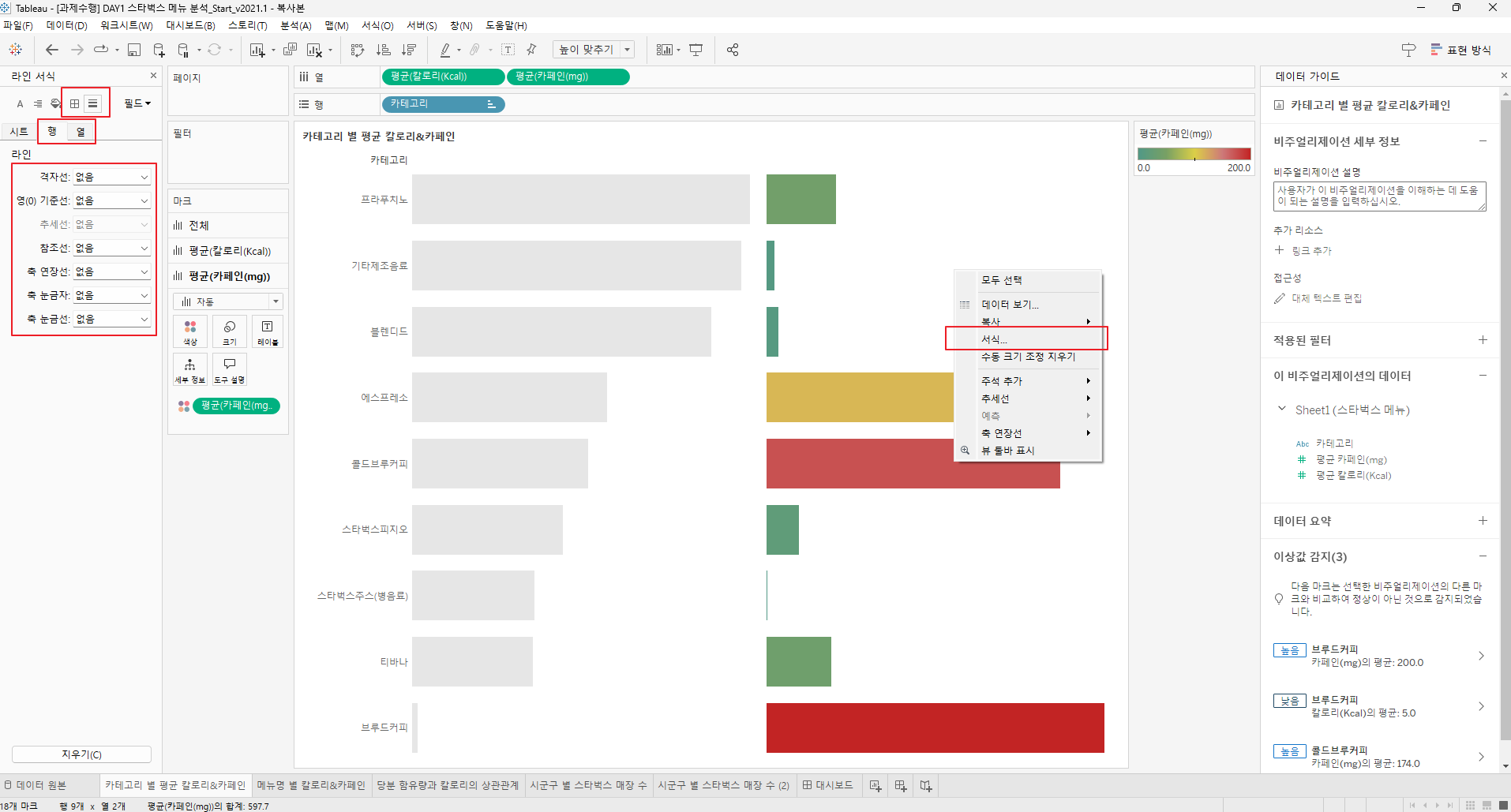Click the 평균(카페인(mg)) color legend gradient
1511x812 pixels.
click(x=1194, y=154)
